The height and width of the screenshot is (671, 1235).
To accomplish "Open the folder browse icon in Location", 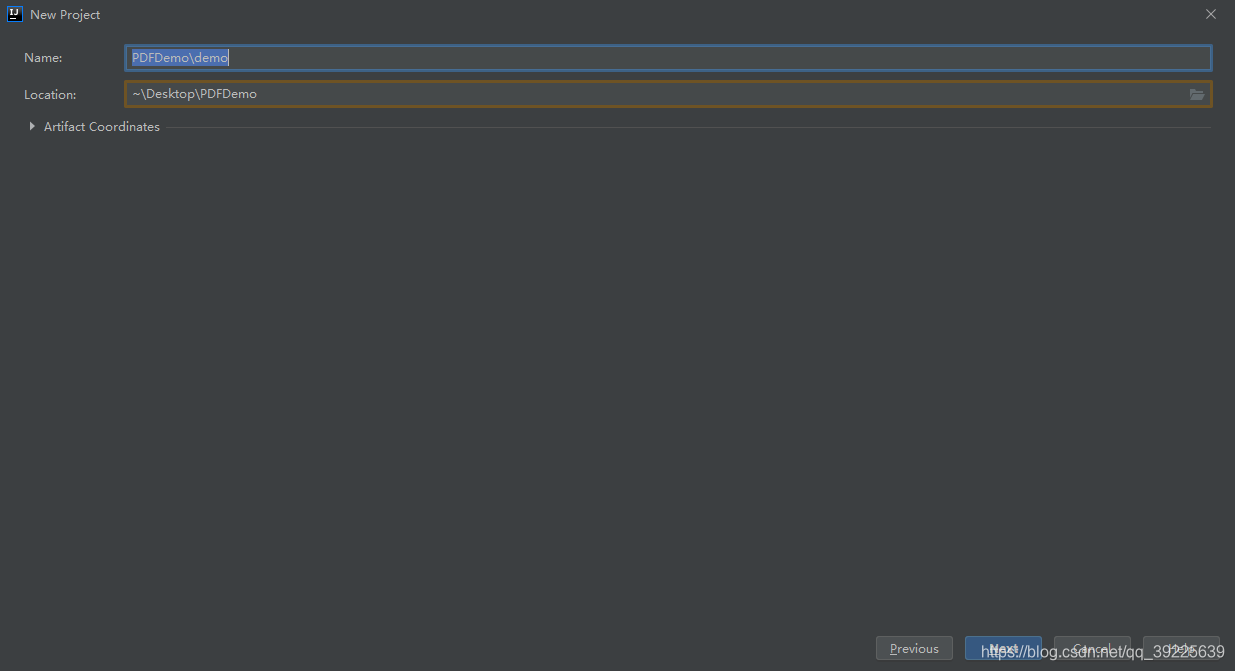I will click(x=1197, y=94).
